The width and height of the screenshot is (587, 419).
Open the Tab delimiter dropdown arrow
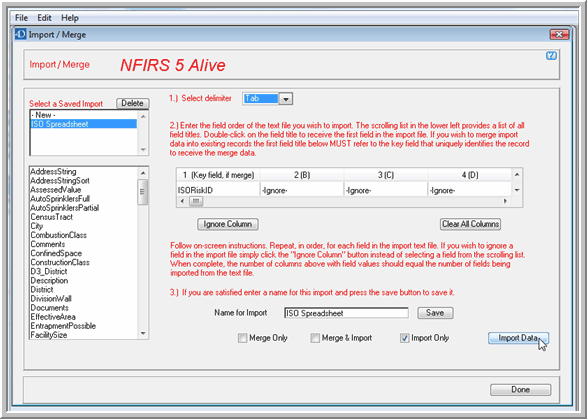tap(286, 99)
